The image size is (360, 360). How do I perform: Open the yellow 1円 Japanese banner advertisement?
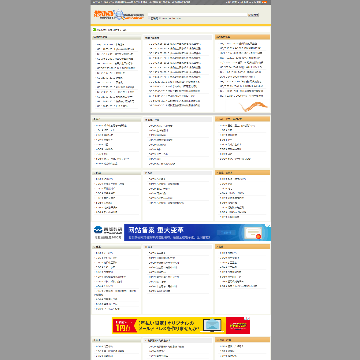pyautogui.click(x=181, y=325)
